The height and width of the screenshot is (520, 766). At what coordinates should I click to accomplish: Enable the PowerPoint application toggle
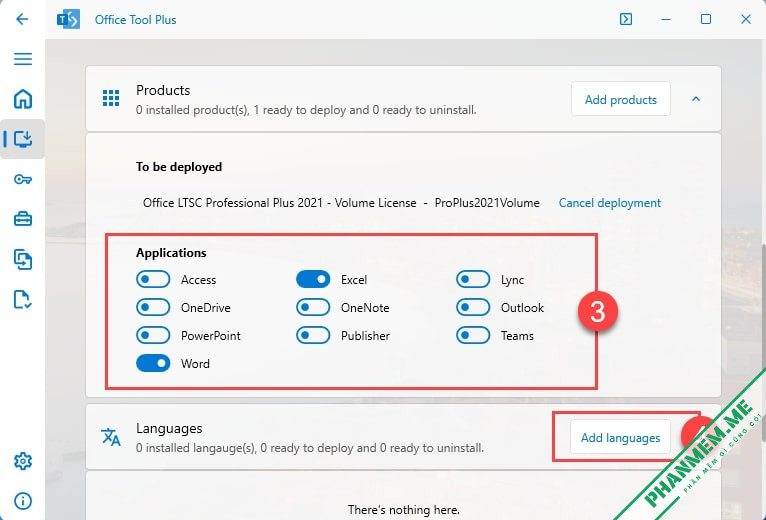coord(153,335)
